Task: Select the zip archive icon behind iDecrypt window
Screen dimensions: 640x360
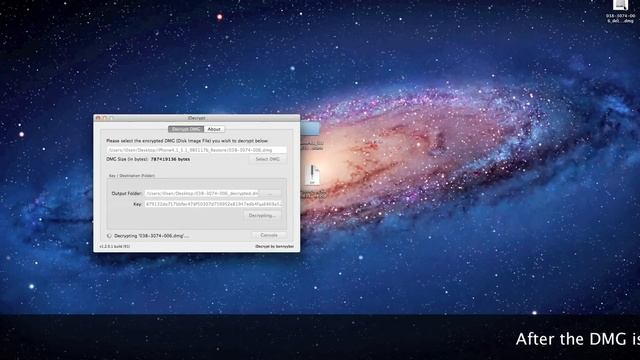Action: click(x=313, y=175)
